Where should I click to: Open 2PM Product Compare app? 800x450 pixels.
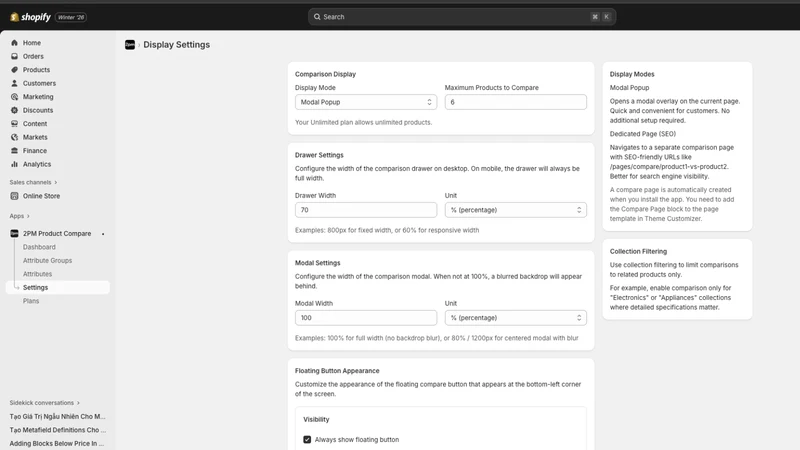coord(57,234)
